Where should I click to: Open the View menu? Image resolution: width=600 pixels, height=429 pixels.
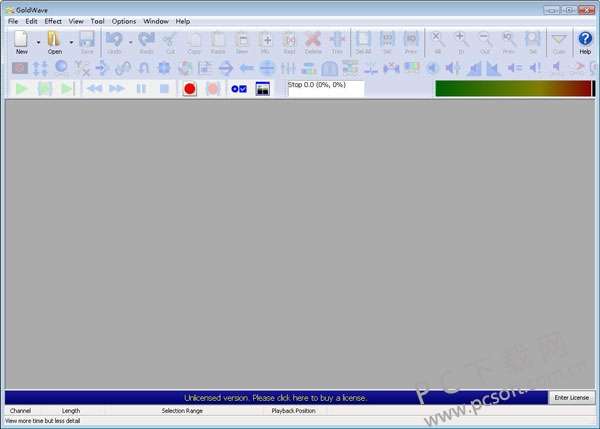(x=76, y=21)
